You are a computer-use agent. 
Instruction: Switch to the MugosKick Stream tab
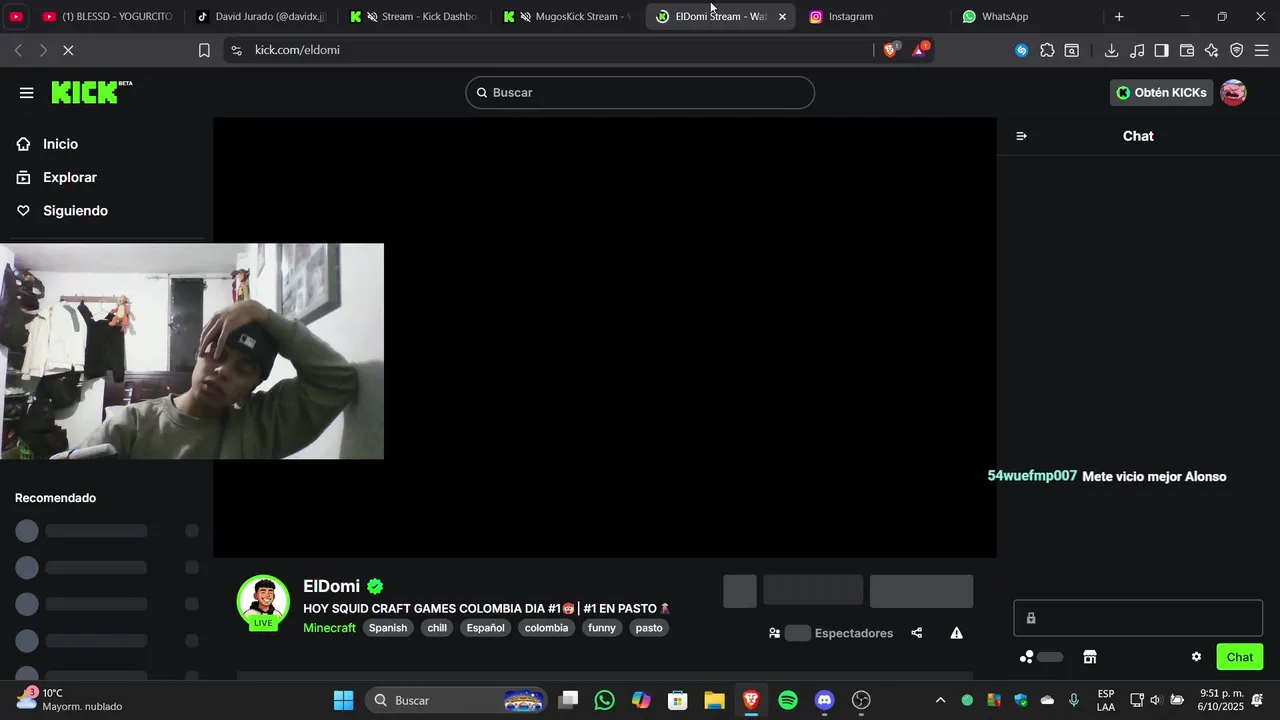click(567, 16)
